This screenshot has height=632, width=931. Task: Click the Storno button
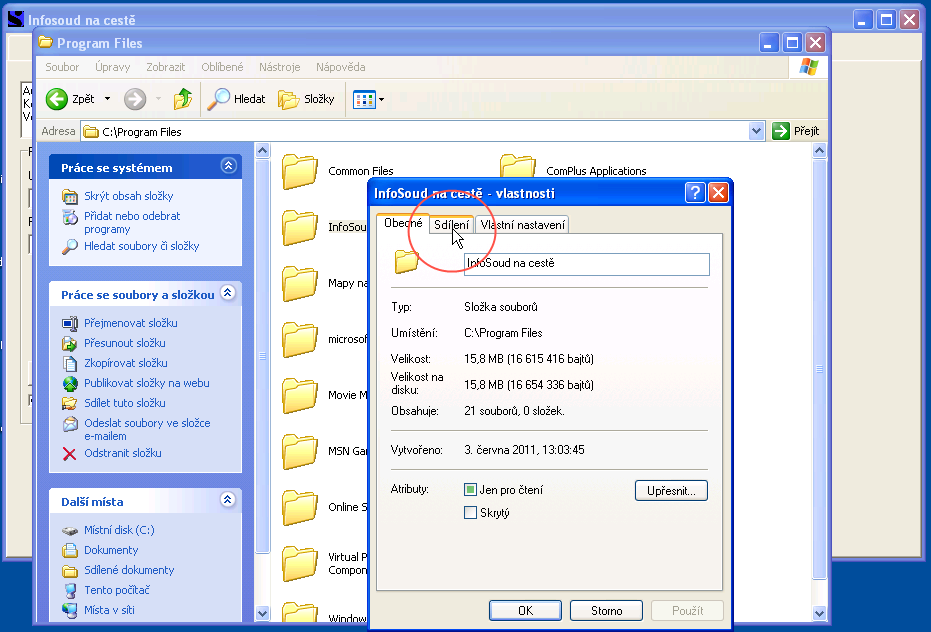(606, 611)
